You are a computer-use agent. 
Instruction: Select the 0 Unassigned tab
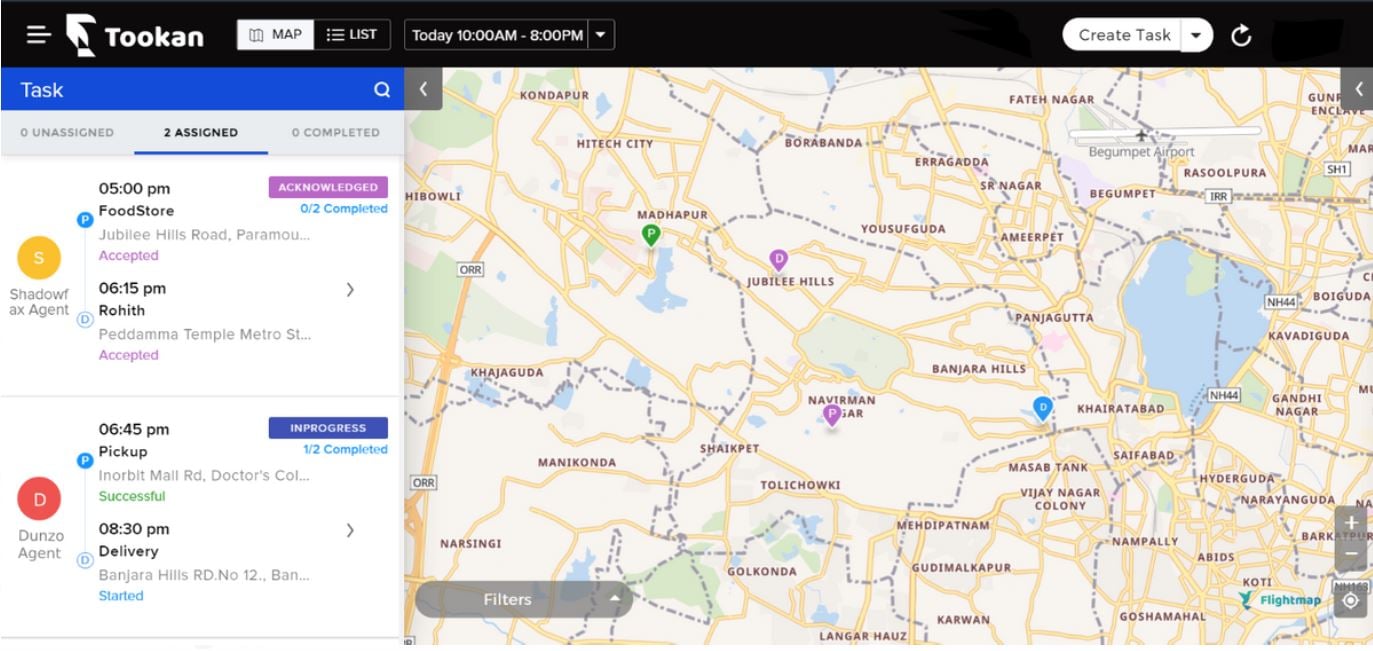pos(67,132)
